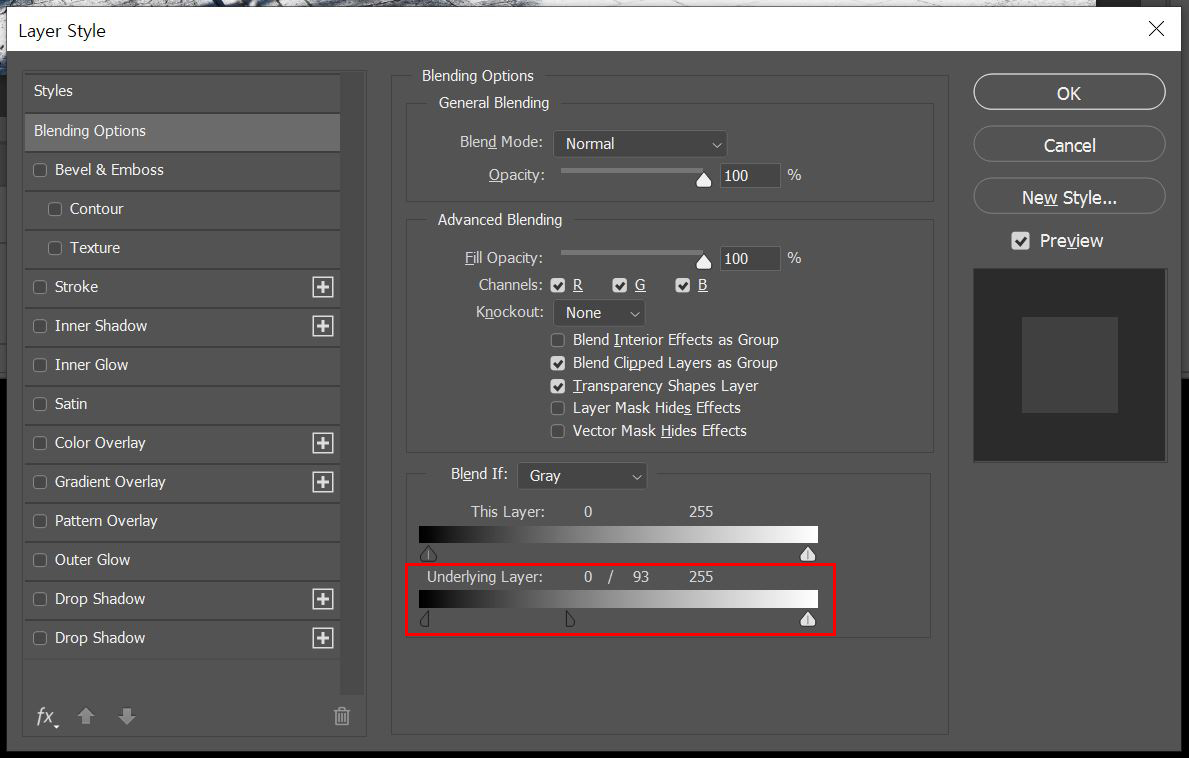Click the Opacity percentage field
This screenshot has height=758, width=1189.
click(749, 176)
